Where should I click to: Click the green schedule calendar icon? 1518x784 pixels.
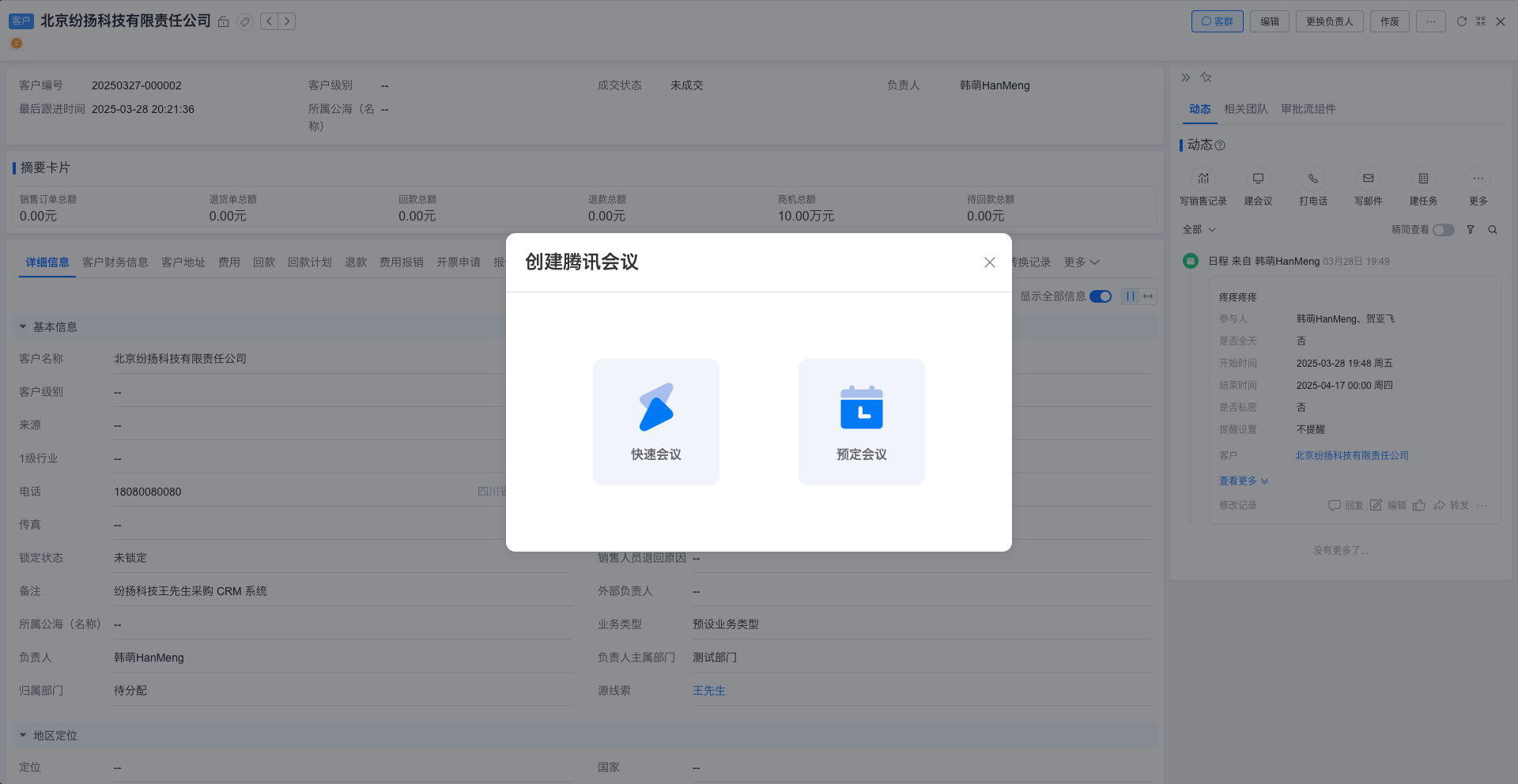(1191, 261)
